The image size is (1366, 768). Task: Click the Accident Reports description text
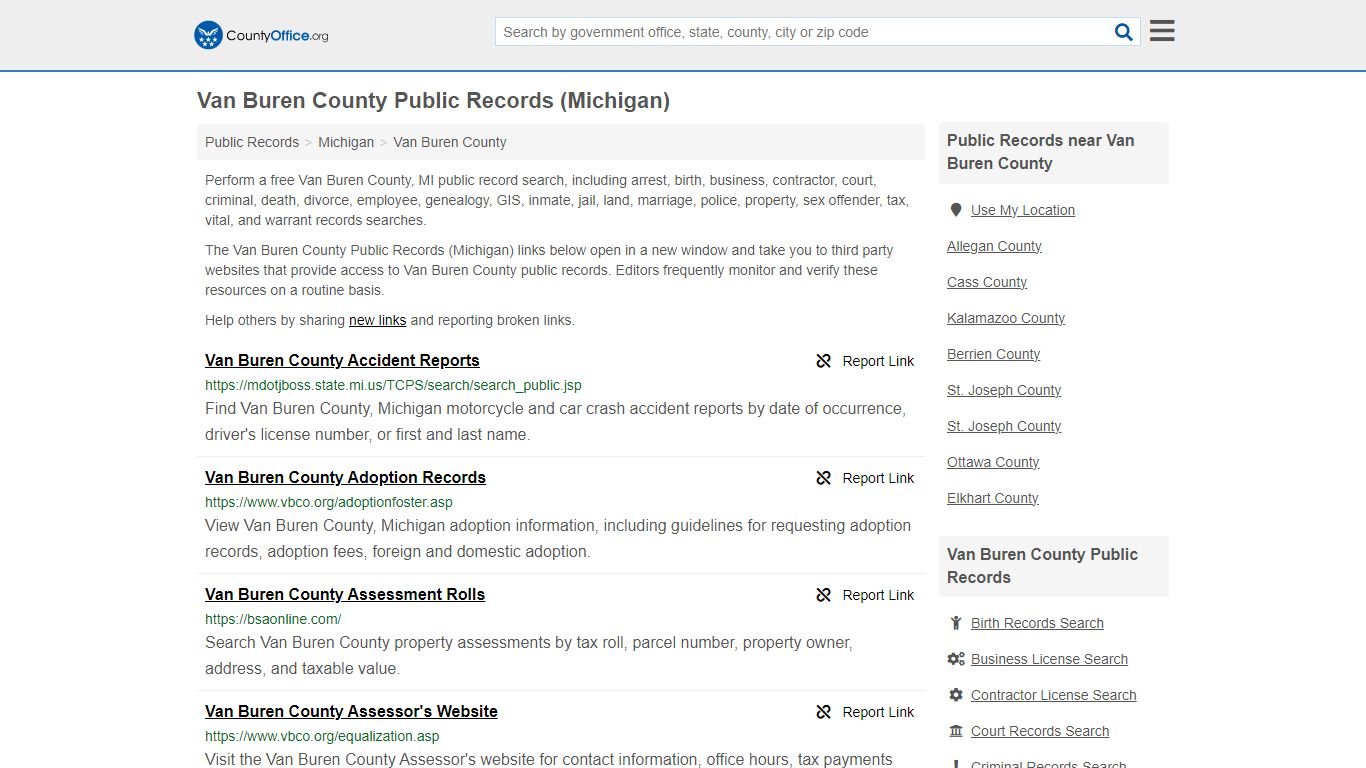555,422
